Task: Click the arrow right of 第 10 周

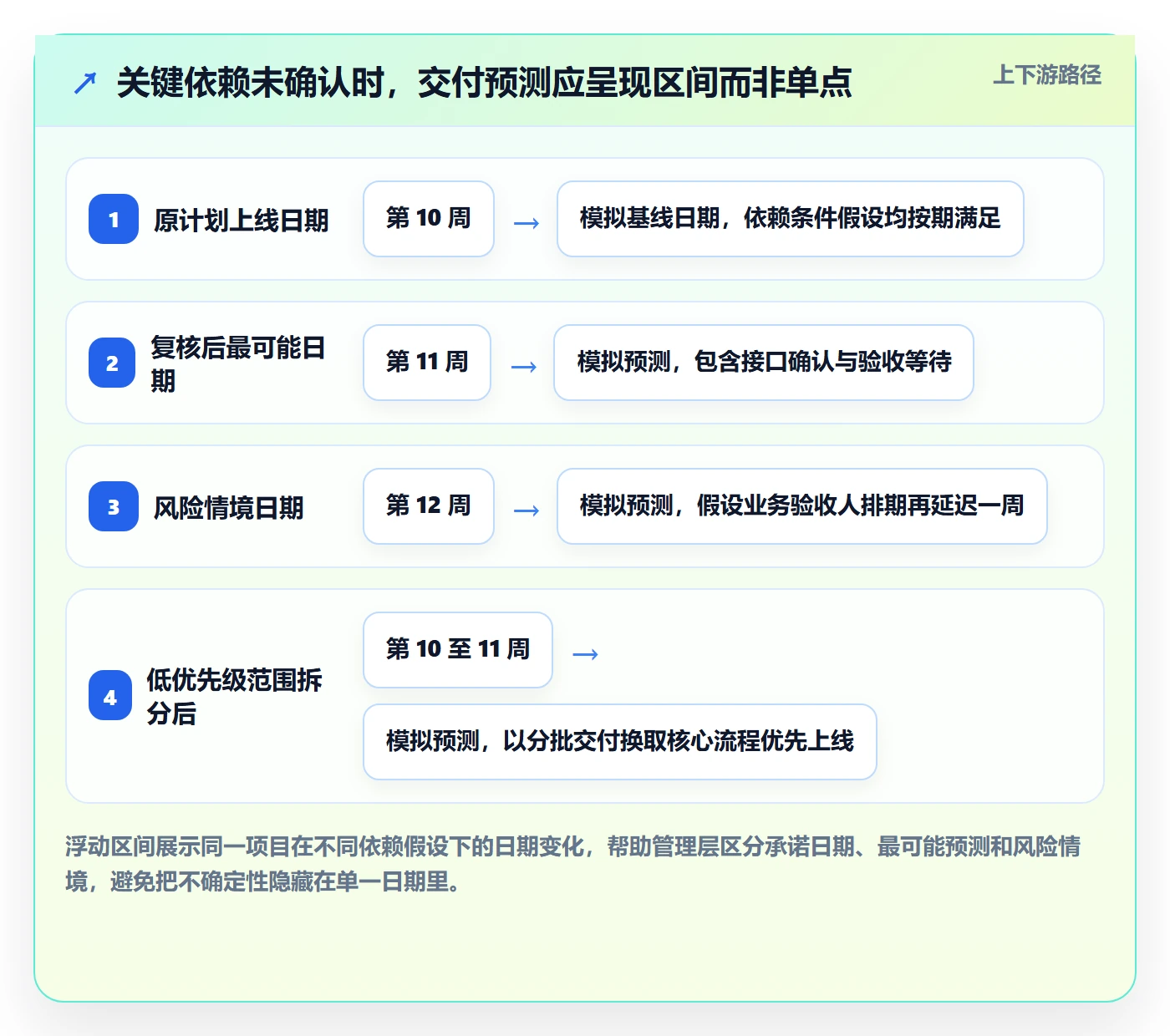Action: coord(526,223)
